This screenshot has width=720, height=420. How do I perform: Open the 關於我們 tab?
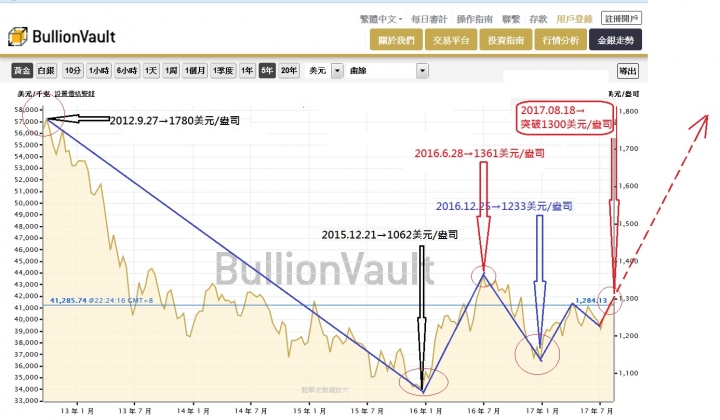point(396,40)
